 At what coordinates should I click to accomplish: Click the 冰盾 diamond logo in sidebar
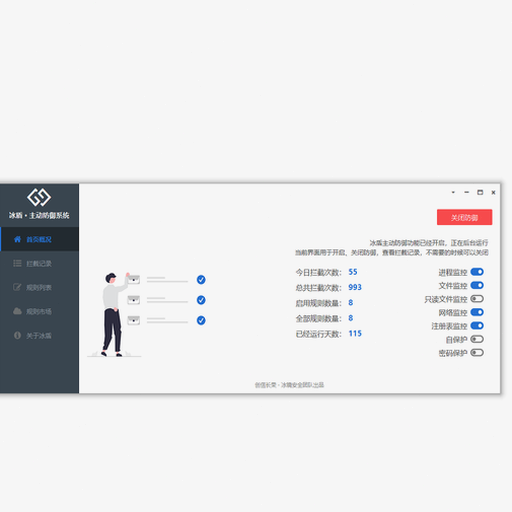coord(39,197)
